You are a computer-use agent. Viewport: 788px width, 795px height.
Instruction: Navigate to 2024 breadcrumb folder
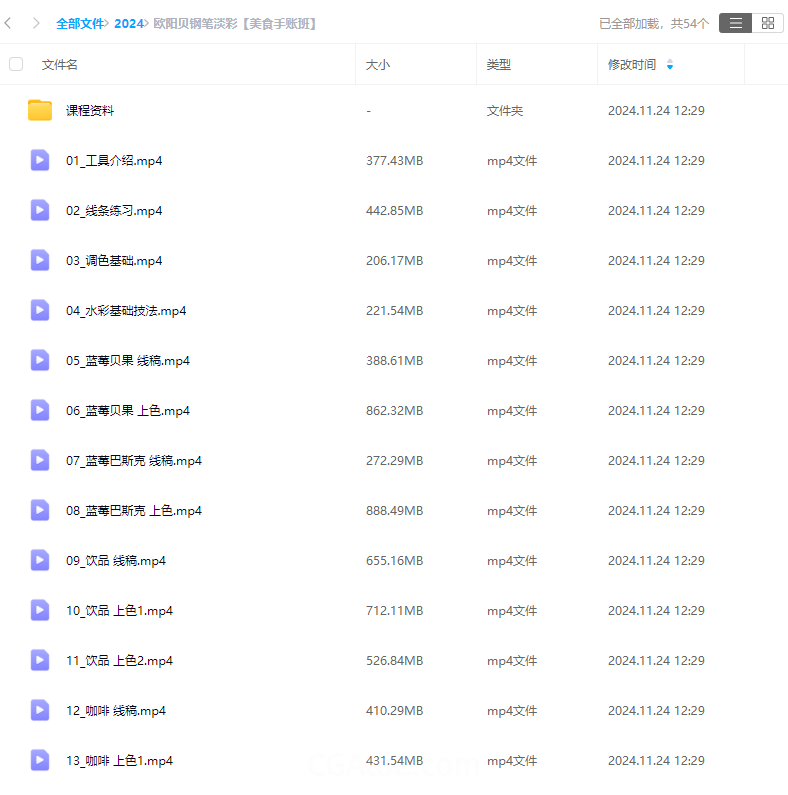coord(128,23)
